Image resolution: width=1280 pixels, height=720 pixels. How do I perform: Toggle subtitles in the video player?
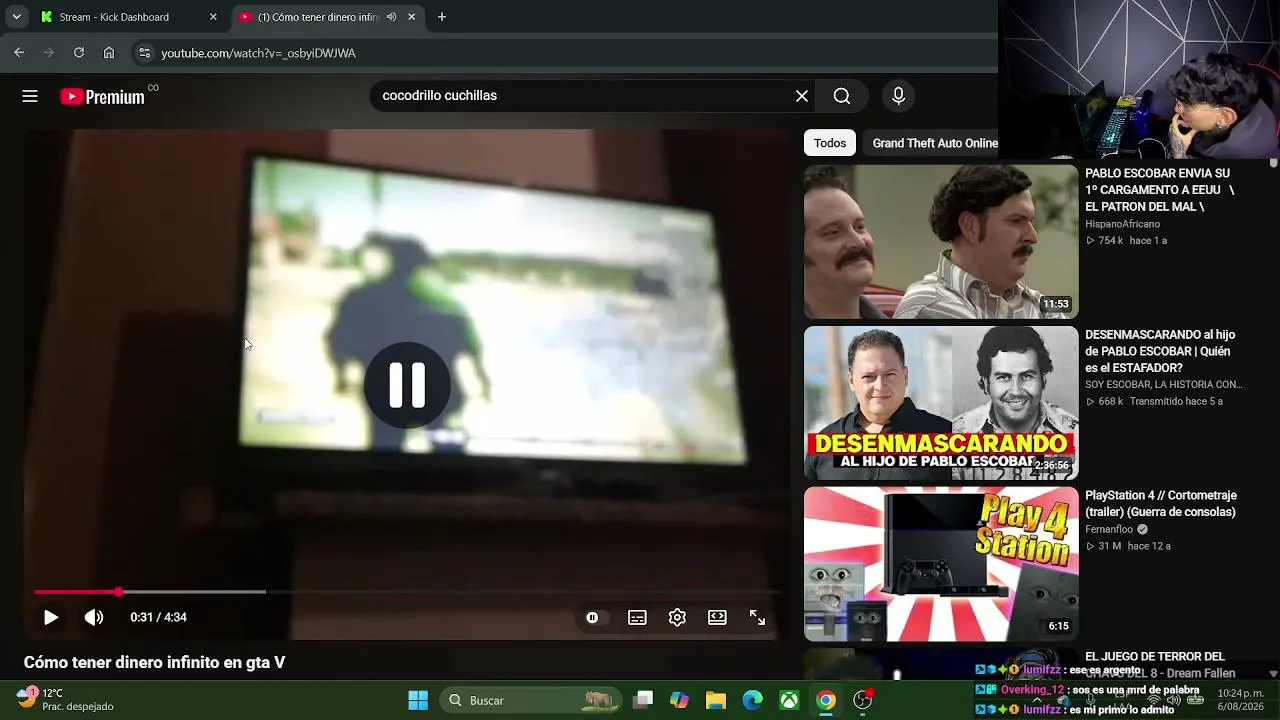pos(637,618)
